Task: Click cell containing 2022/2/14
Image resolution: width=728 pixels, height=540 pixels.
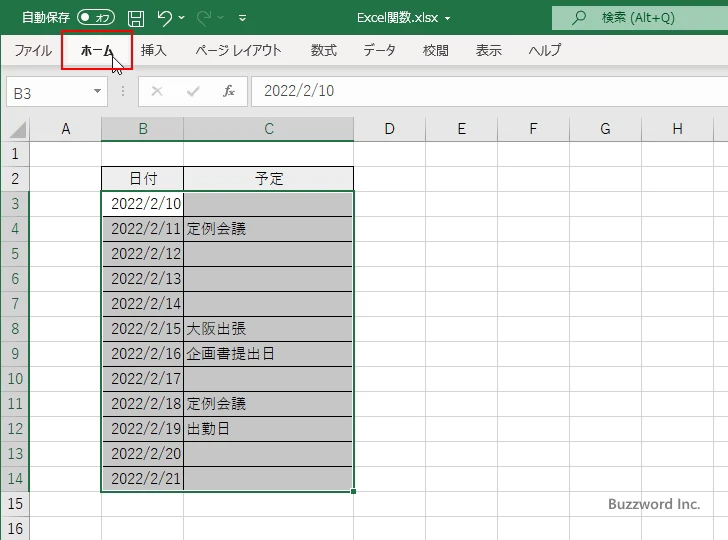Action: click(143, 304)
